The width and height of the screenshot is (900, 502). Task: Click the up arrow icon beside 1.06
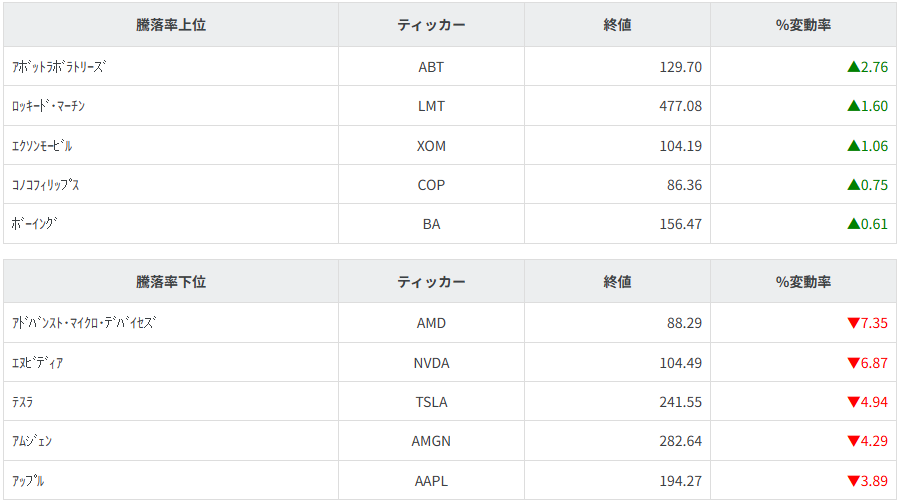tap(854, 146)
